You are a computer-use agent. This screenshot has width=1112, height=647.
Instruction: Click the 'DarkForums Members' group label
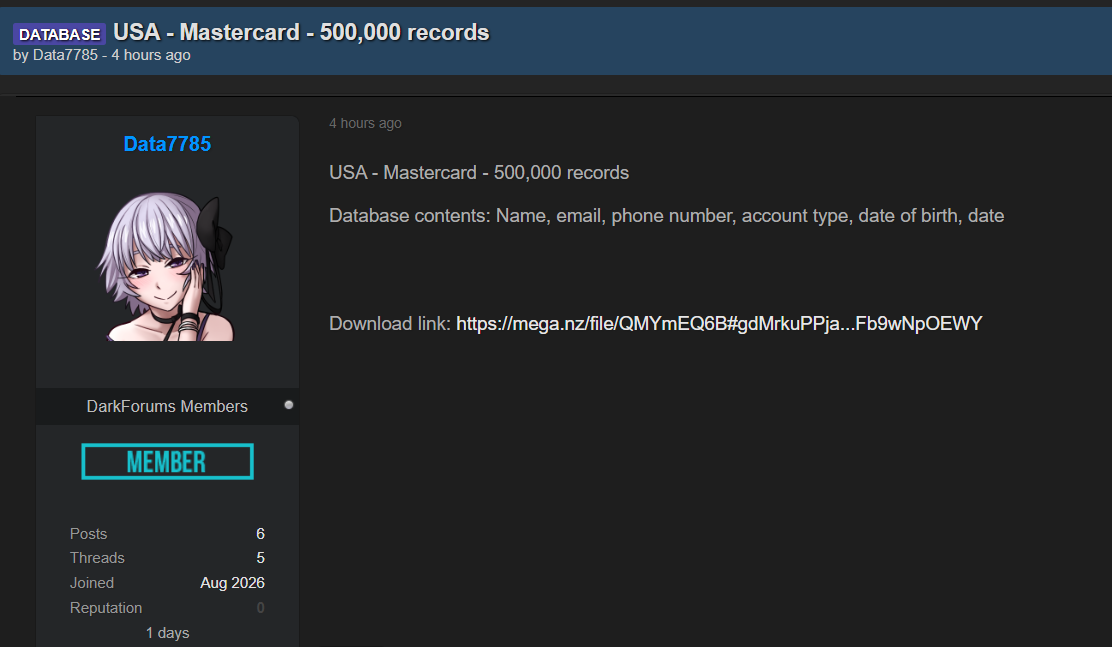click(167, 407)
